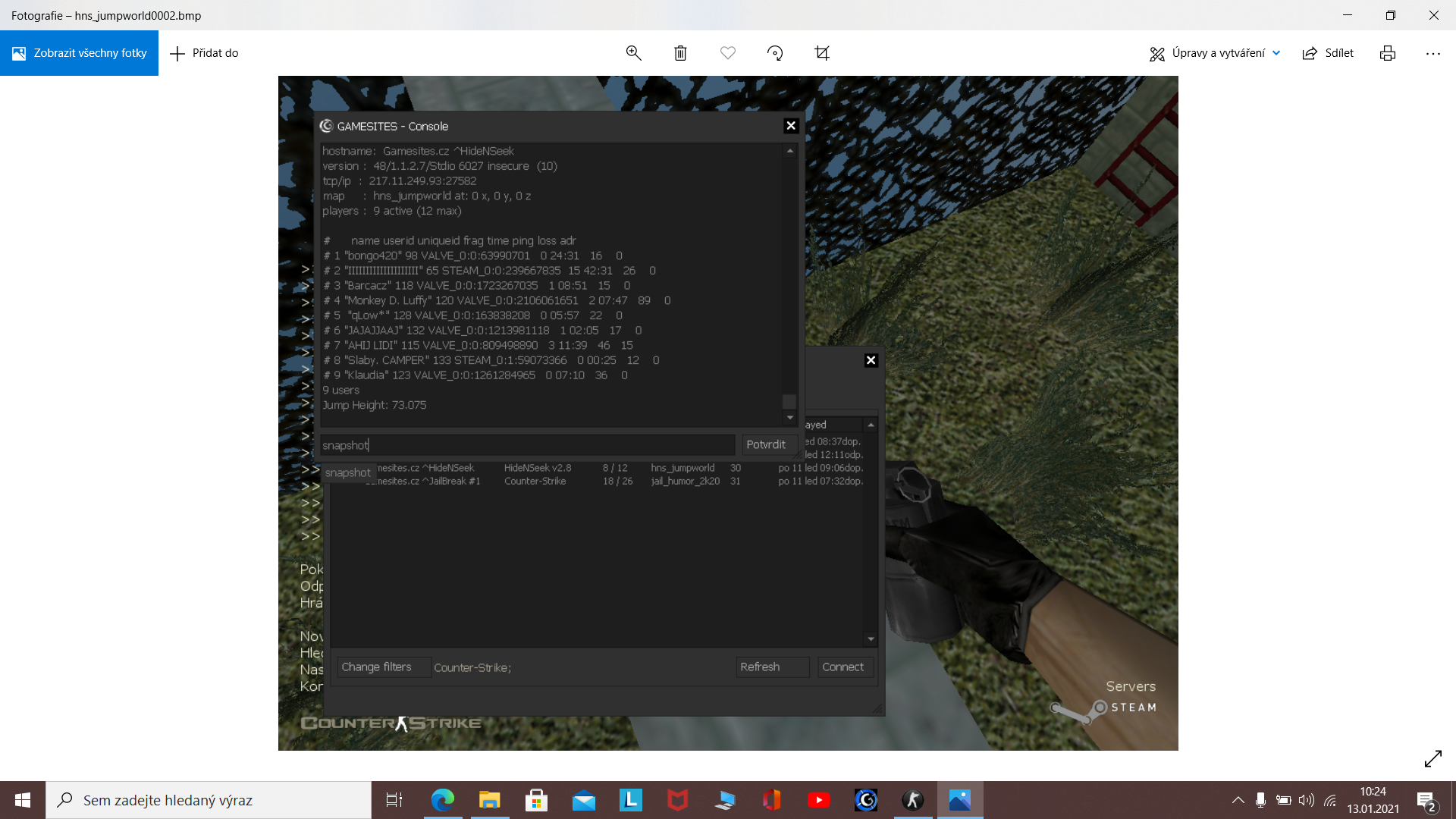1456x819 pixels.
Task: Open fullscreen with diagonal arrows icon
Action: (1432, 758)
